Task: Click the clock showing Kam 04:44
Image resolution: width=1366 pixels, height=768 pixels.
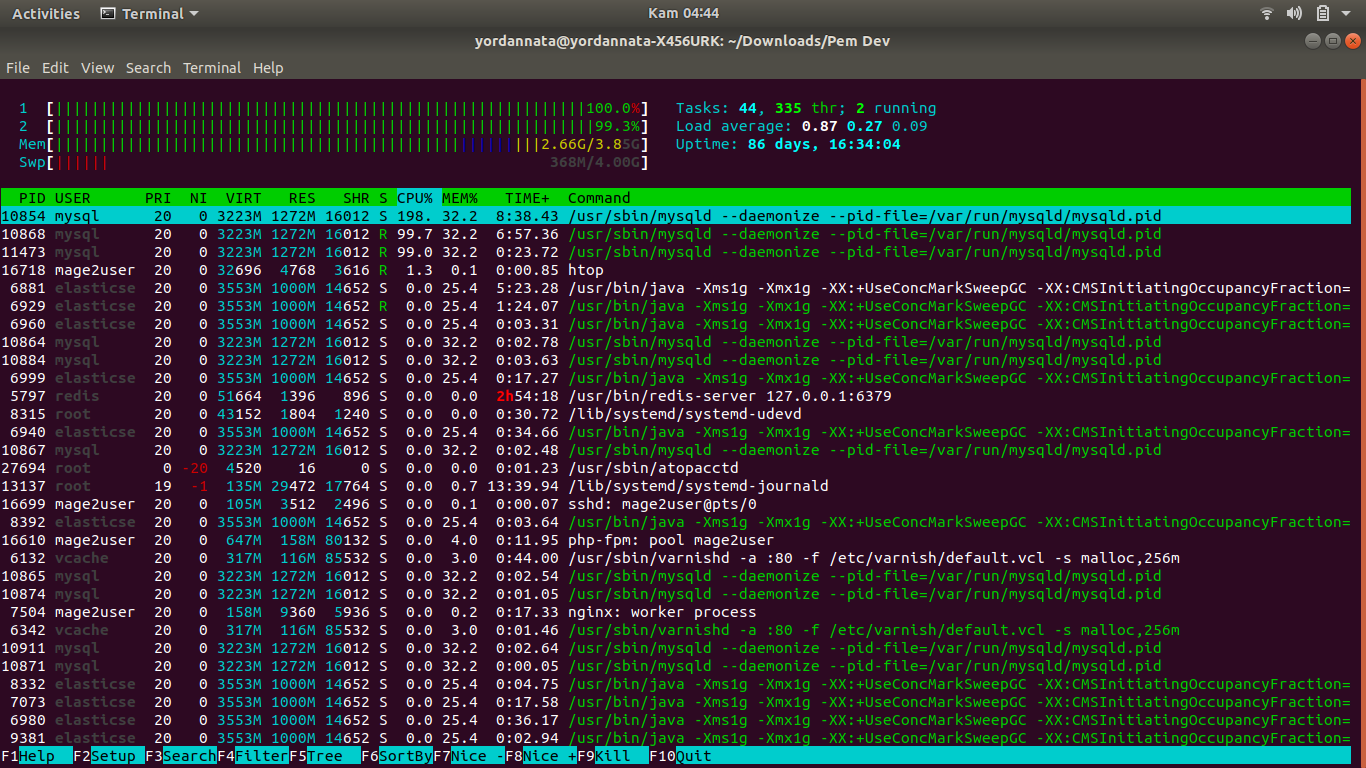Action: [683, 14]
